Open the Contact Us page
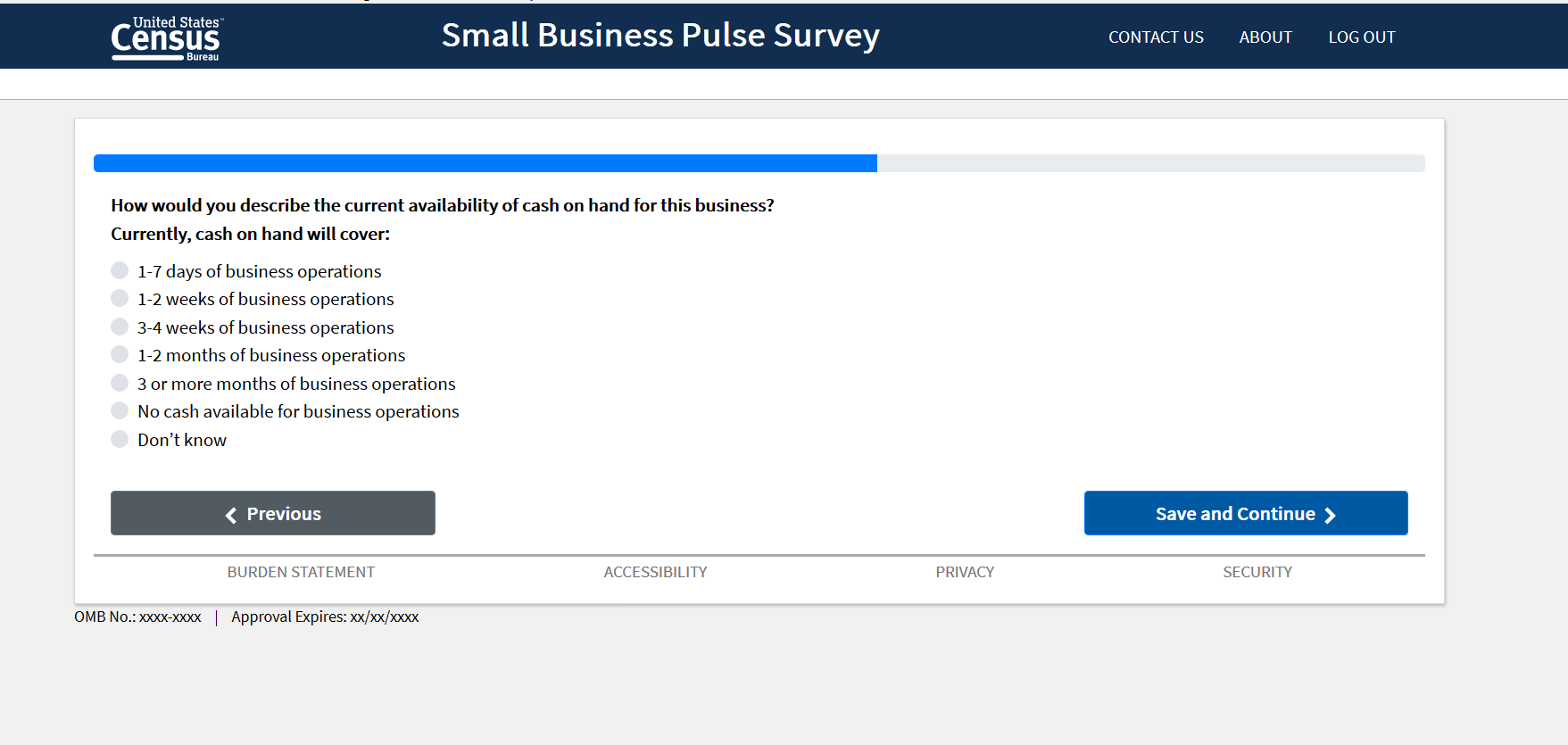 point(1156,37)
